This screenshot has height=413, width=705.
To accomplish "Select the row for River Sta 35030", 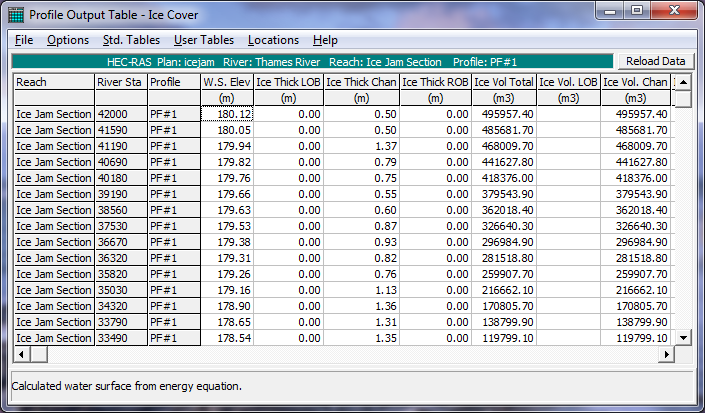I will (53, 290).
